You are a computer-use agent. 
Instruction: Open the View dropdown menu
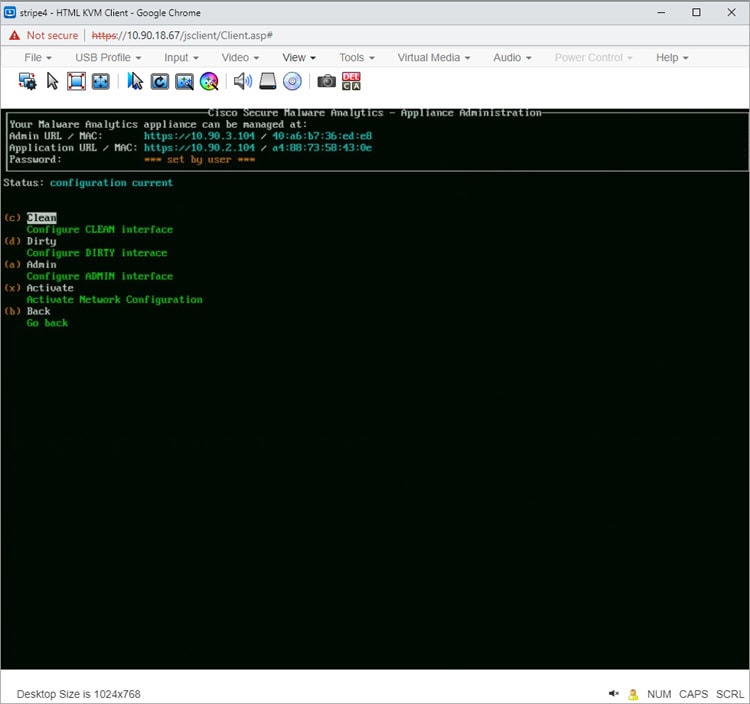pyautogui.click(x=299, y=57)
